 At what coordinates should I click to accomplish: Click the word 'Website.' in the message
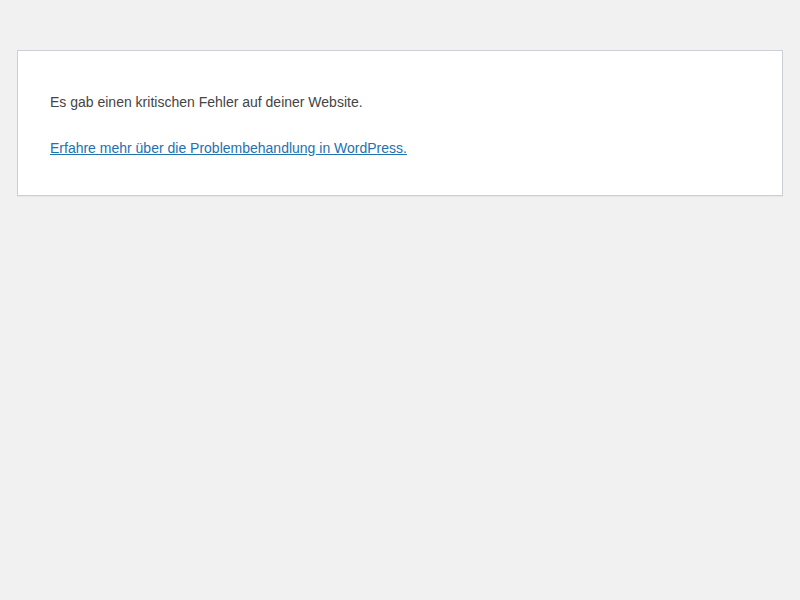335,102
